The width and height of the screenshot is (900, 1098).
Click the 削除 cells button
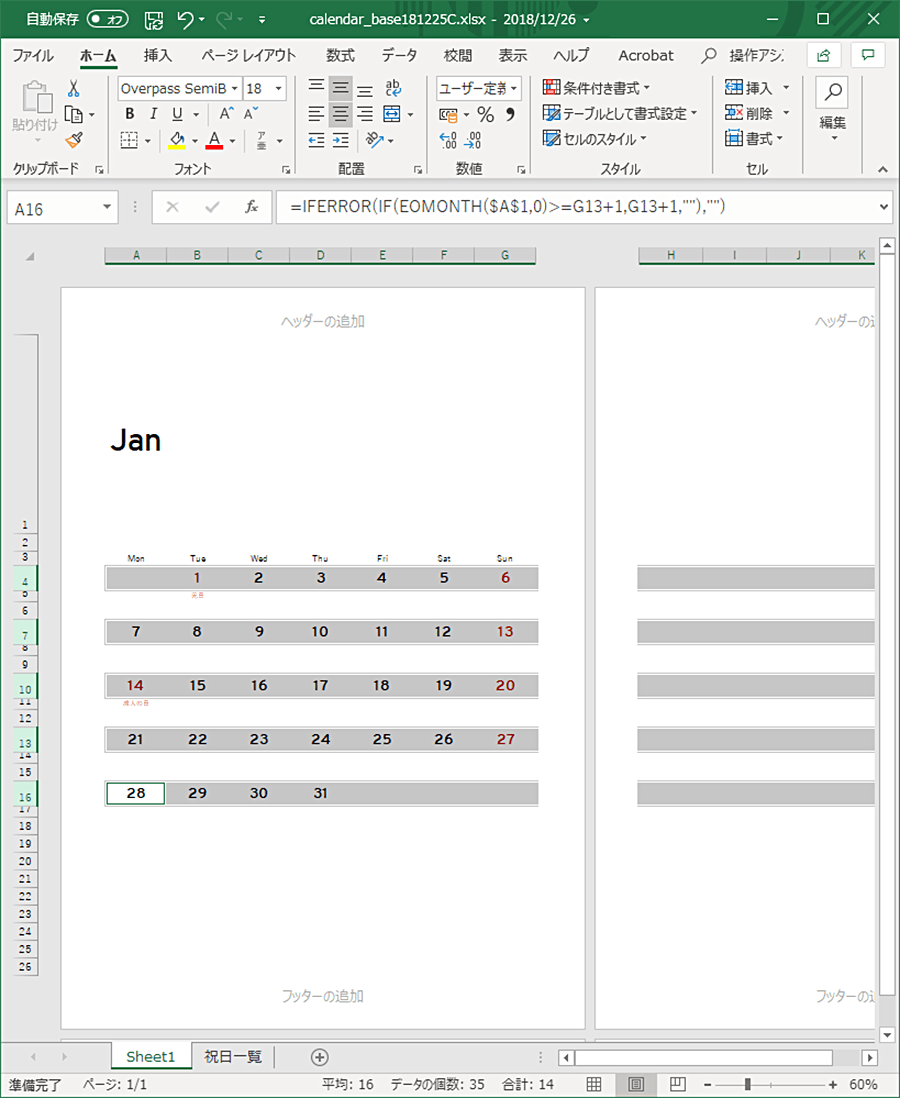(x=758, y=113)
